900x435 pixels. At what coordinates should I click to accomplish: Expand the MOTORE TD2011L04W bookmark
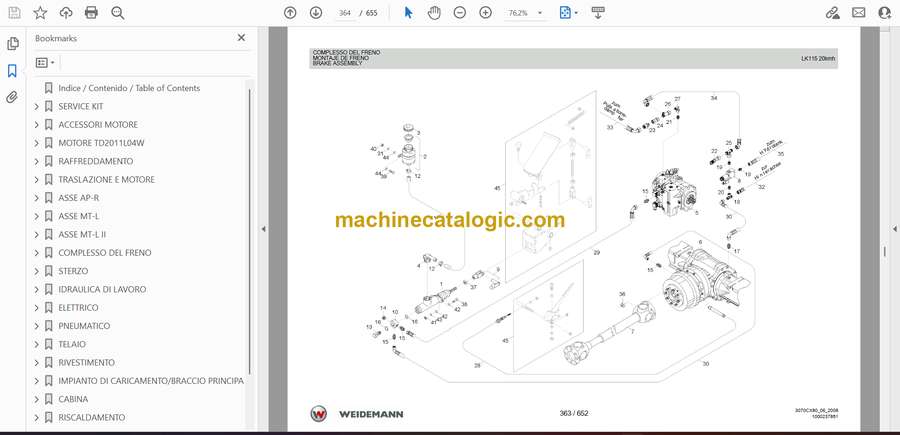(x=37, y=143)
